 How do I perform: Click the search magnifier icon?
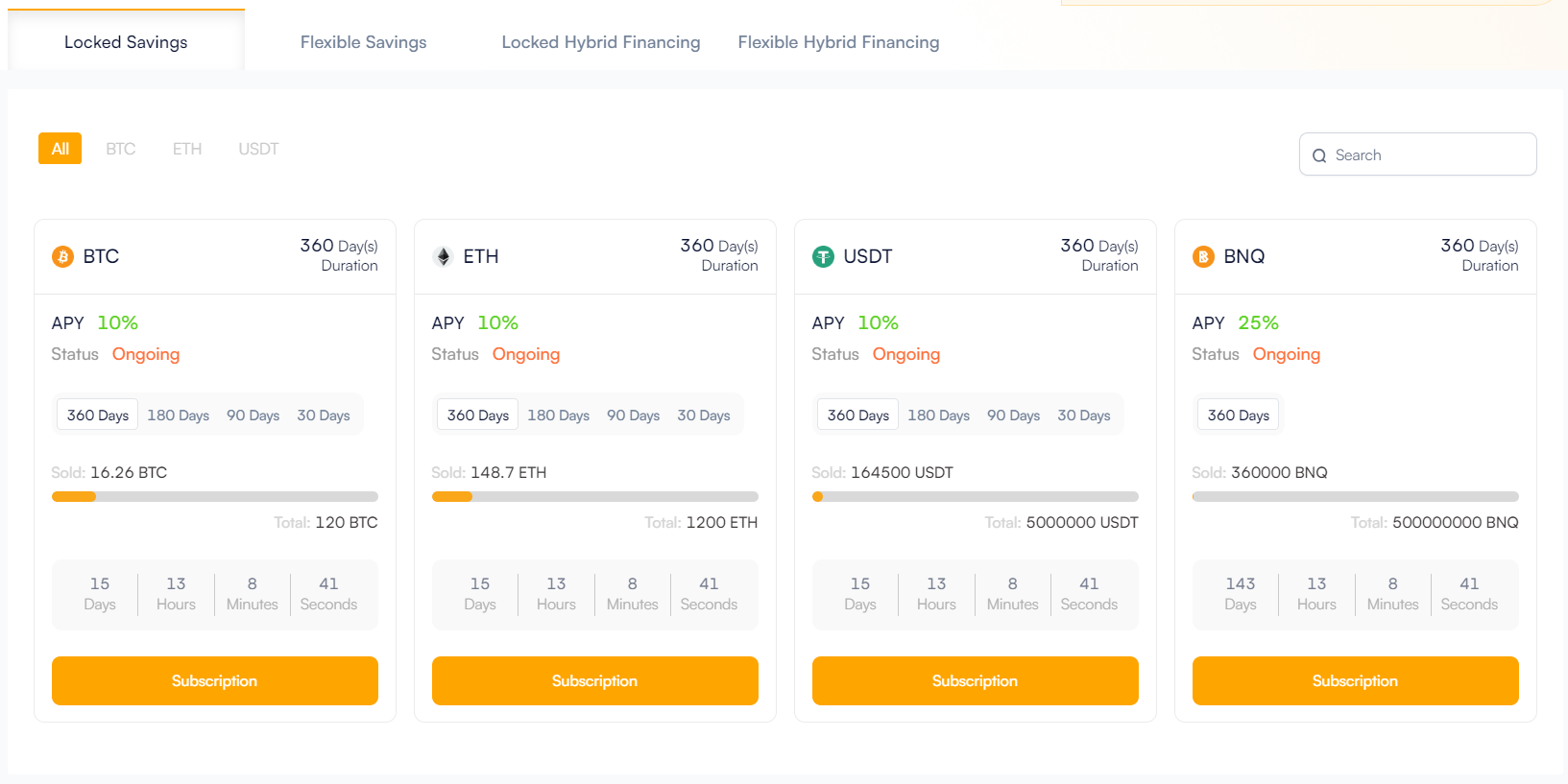click(1319, 155)
